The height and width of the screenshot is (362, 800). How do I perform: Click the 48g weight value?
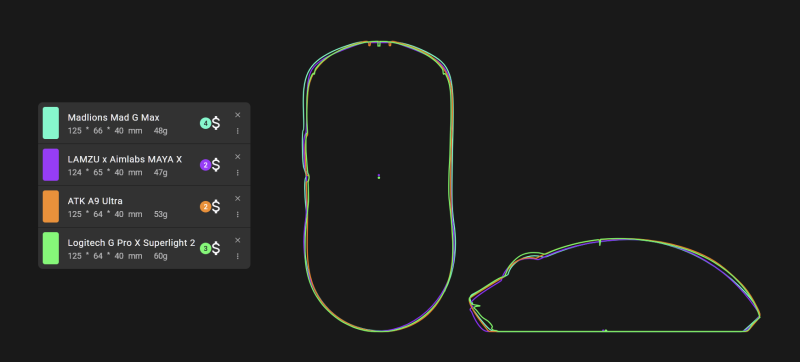pos(161,131)
